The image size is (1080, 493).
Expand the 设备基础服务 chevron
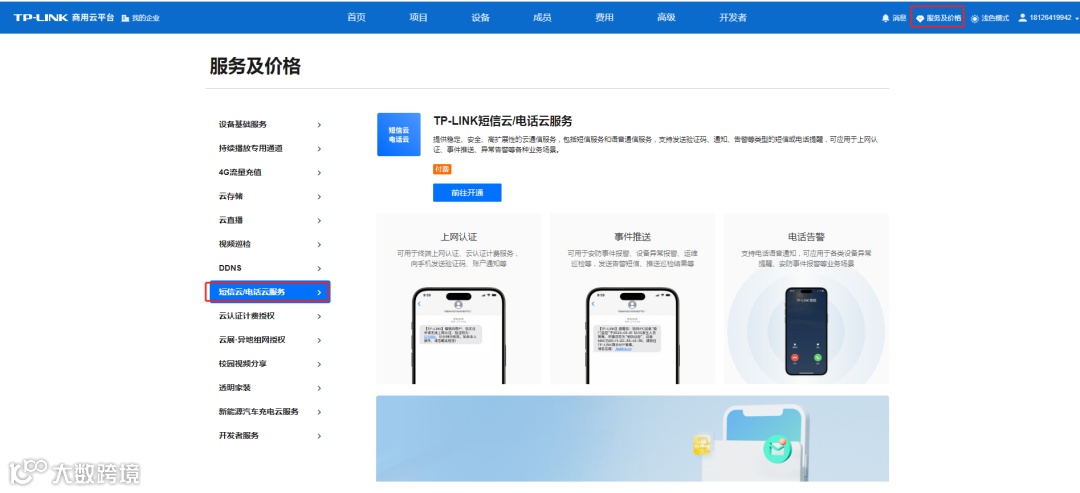pyautogui.click(x=319, y=125)
